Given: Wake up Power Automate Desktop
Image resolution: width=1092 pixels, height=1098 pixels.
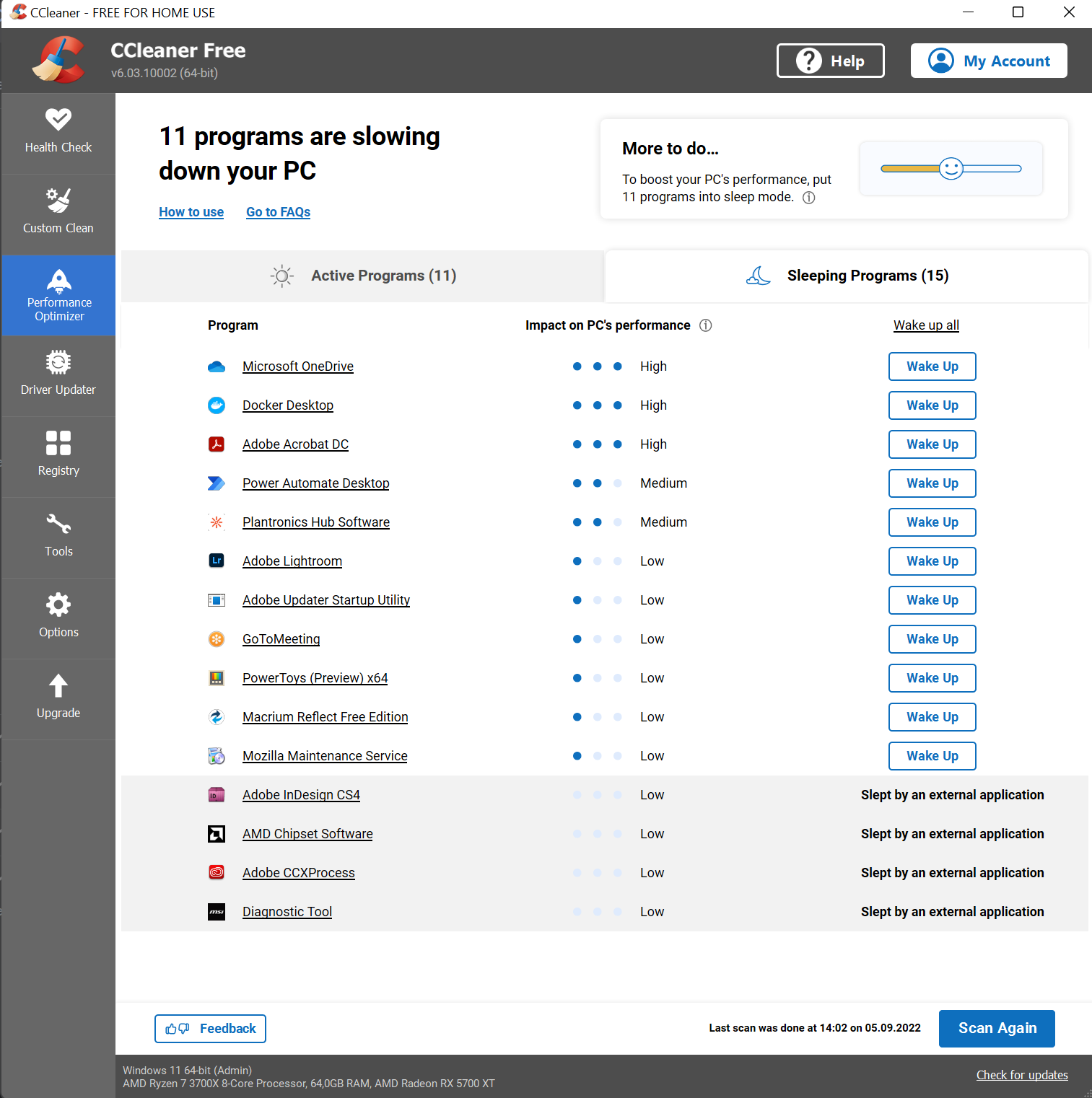Looking at the screenshot, I should [932, 483].
